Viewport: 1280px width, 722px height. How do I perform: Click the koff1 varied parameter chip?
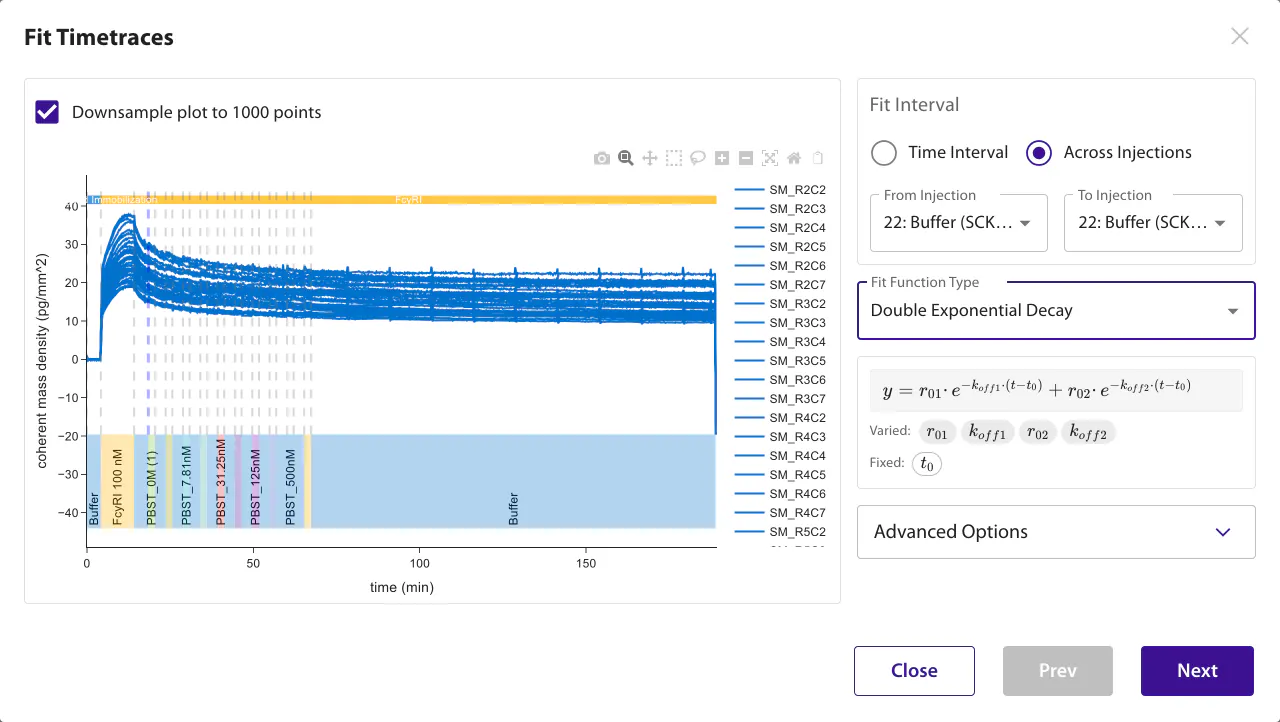point(988,432)
